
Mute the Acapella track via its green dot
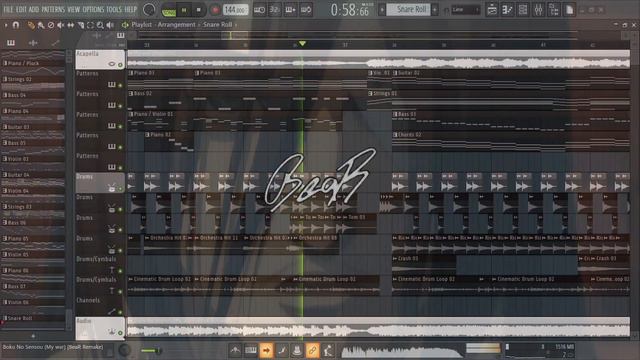click(120, 64)
